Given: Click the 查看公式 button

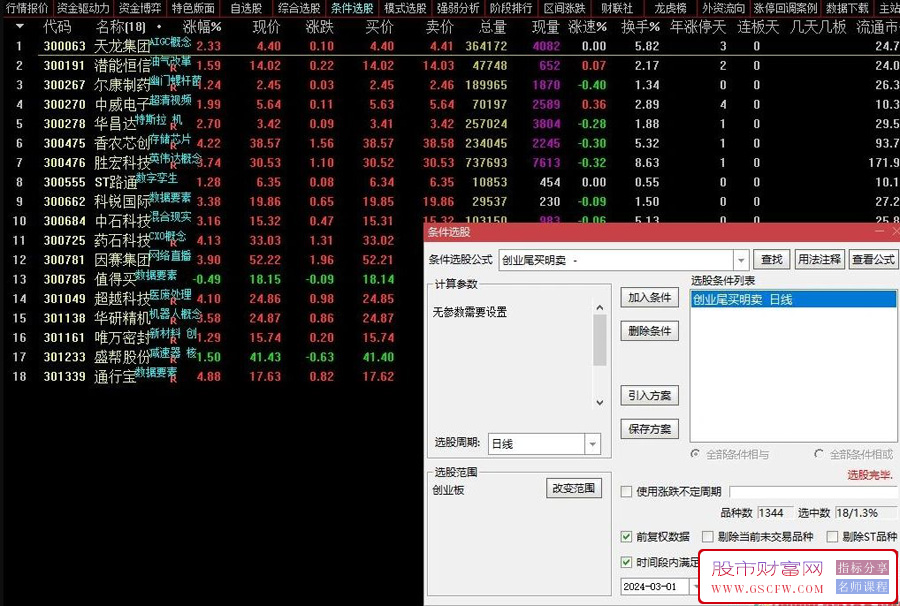Looking at the screenshot, I should tap(873, 259).
